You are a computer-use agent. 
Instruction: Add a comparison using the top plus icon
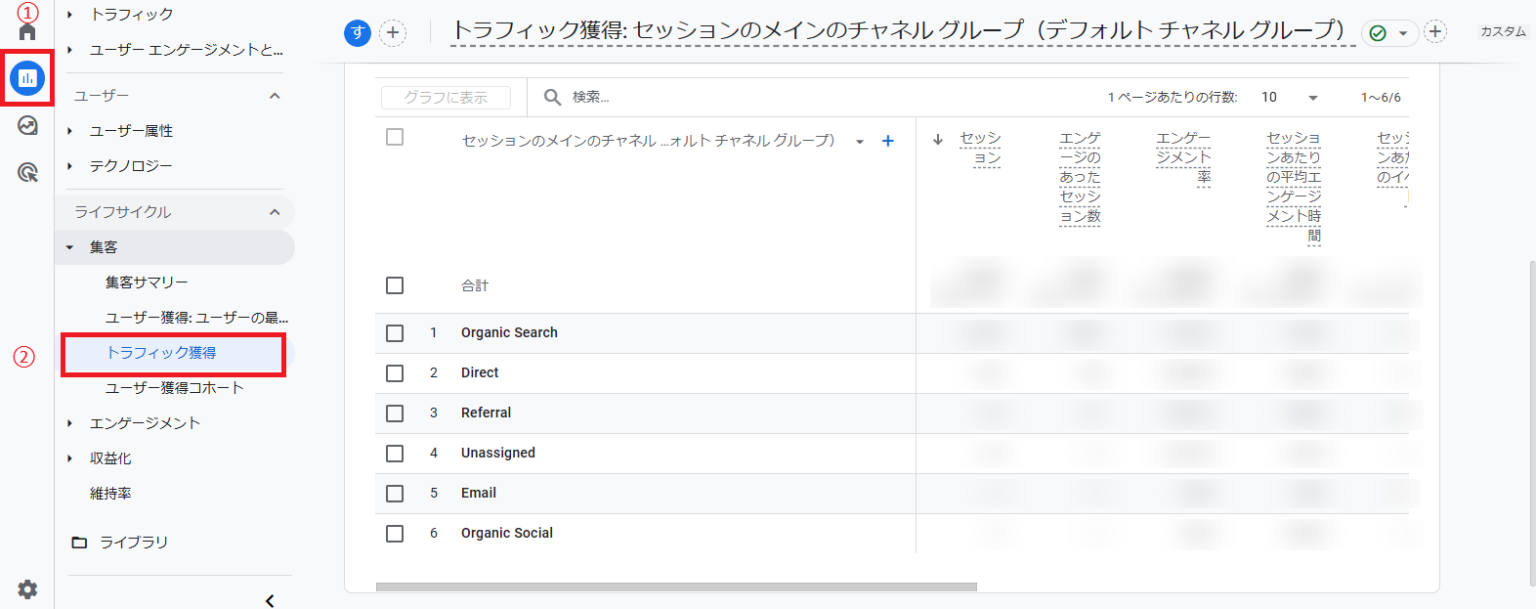(x=393, y=32)
